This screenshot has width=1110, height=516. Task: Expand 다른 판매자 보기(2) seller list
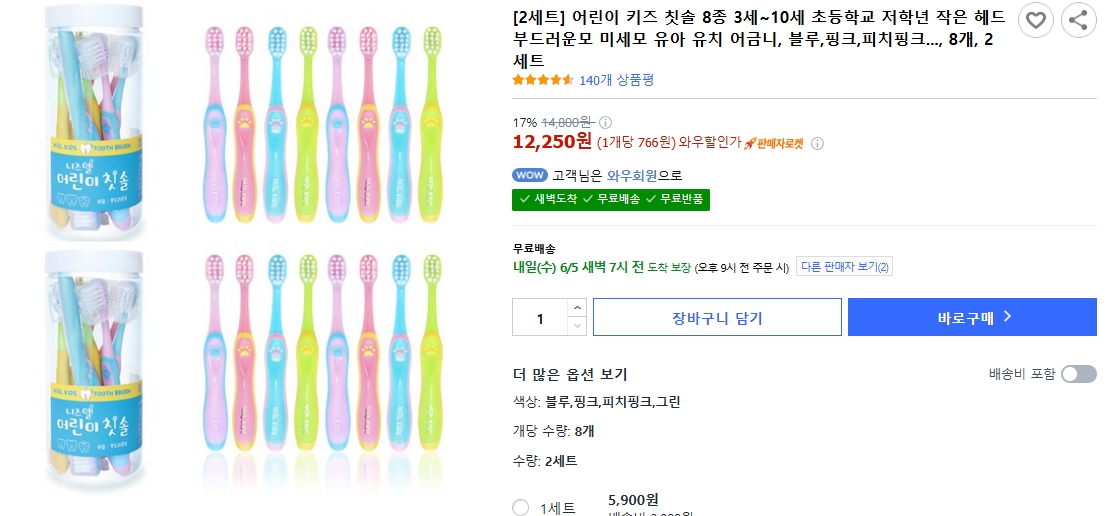[845, 267]
